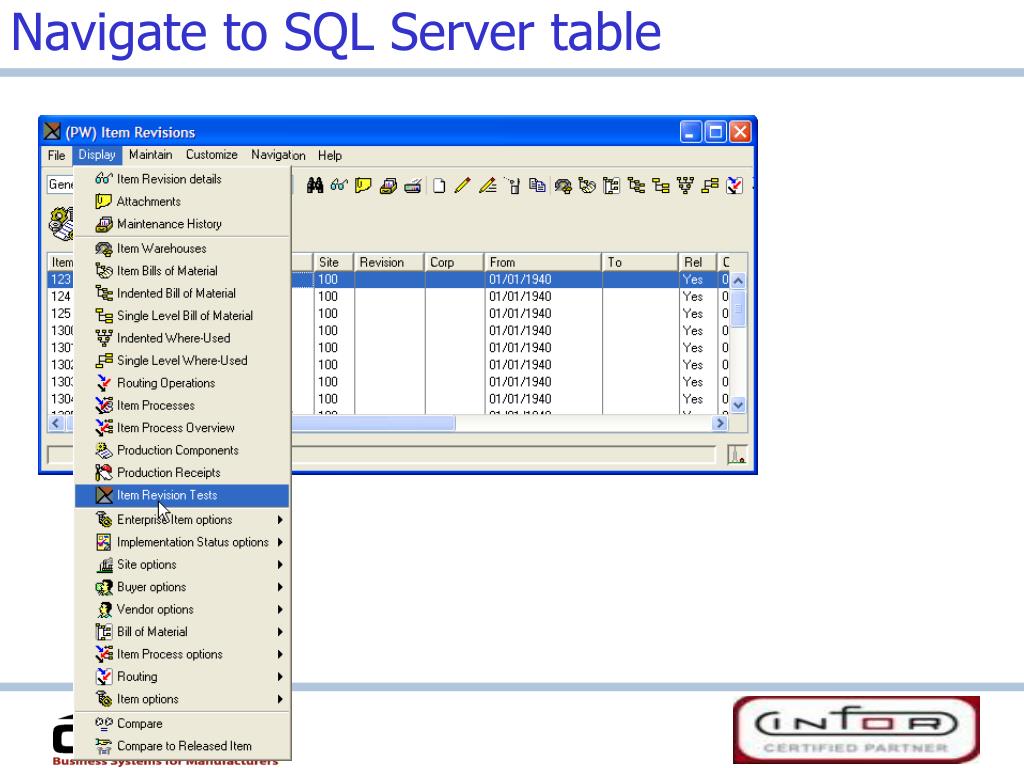Click the trash can Delete toolbar icon
Image resolution: width=1024 pixels, height=768 pixels.
[x=514, y=185]
